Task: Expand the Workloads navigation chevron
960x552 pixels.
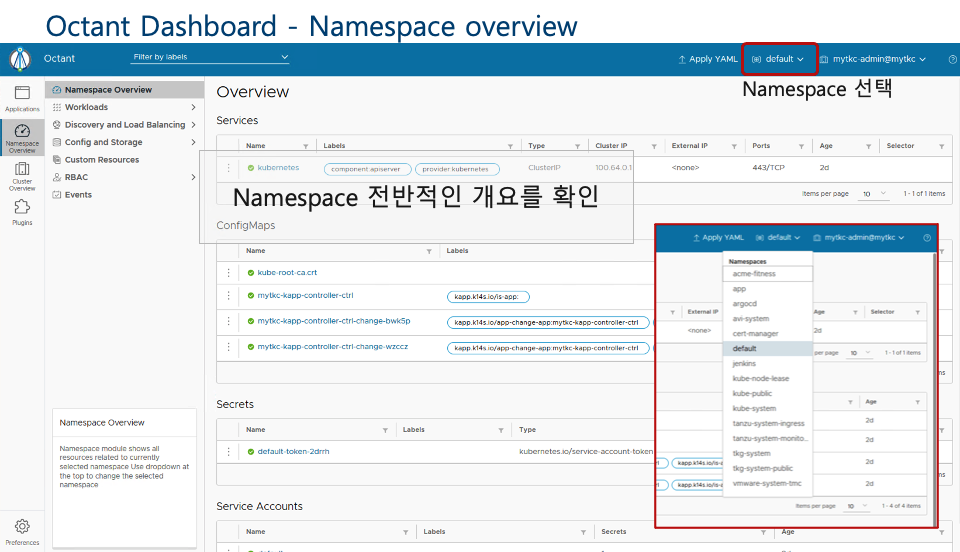Action: coord(193,107)
